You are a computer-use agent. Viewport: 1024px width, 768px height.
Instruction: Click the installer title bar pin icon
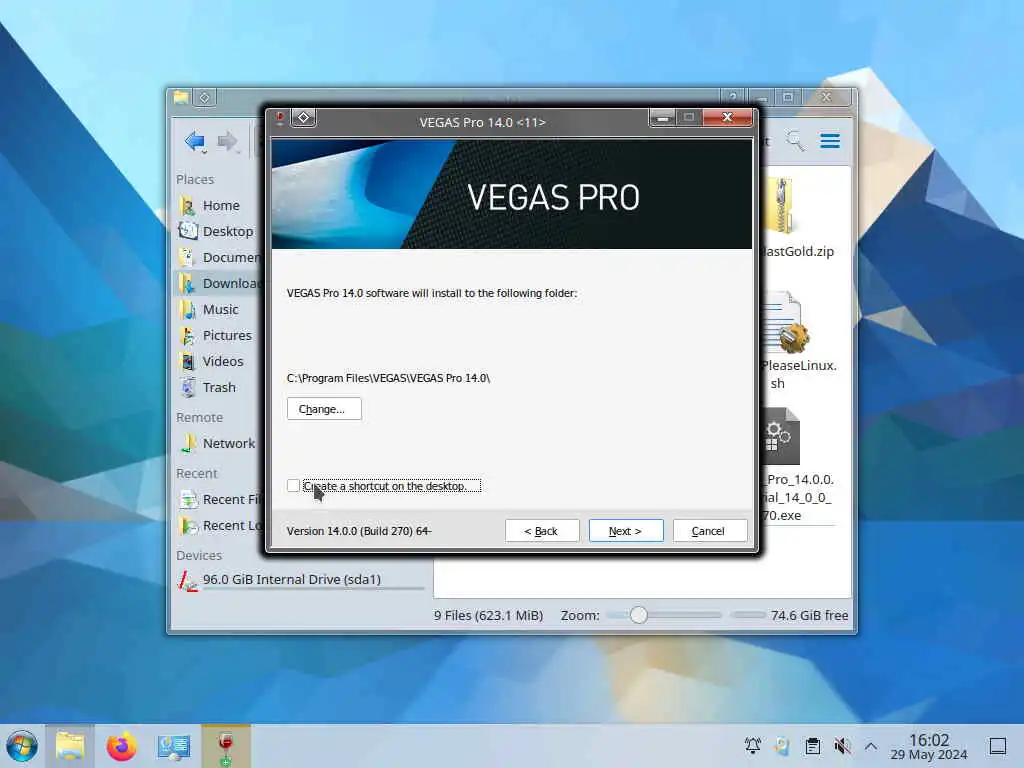coord(304,118)
